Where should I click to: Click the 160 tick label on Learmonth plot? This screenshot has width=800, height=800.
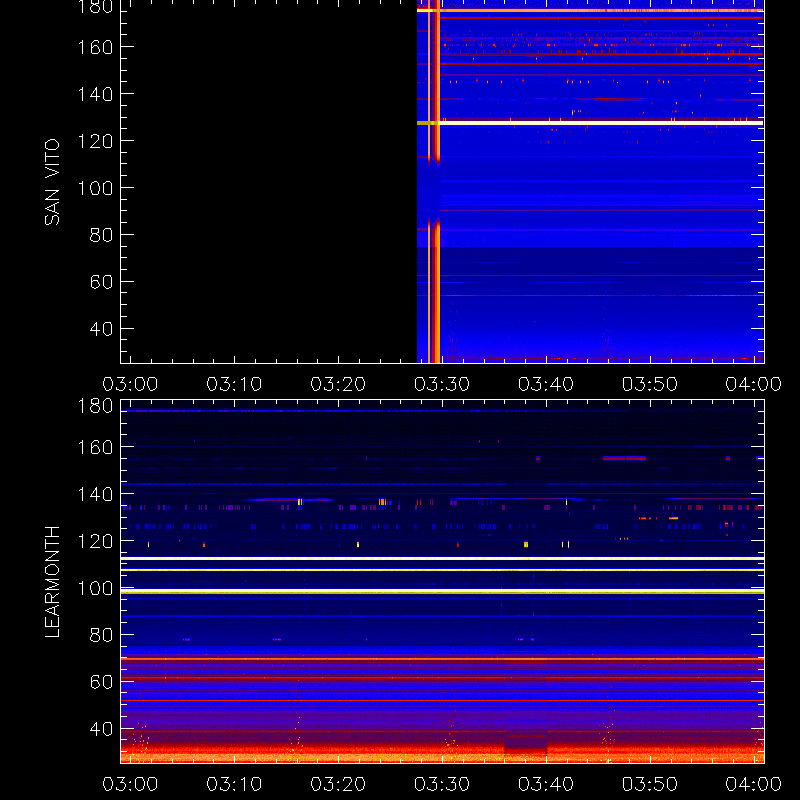pos(95,447)
